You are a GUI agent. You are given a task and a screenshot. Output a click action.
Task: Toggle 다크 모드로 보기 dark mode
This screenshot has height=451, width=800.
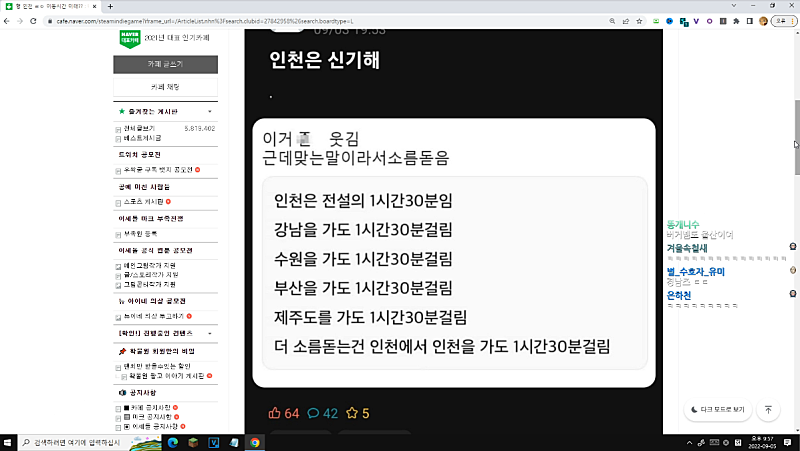click(718, 410)
